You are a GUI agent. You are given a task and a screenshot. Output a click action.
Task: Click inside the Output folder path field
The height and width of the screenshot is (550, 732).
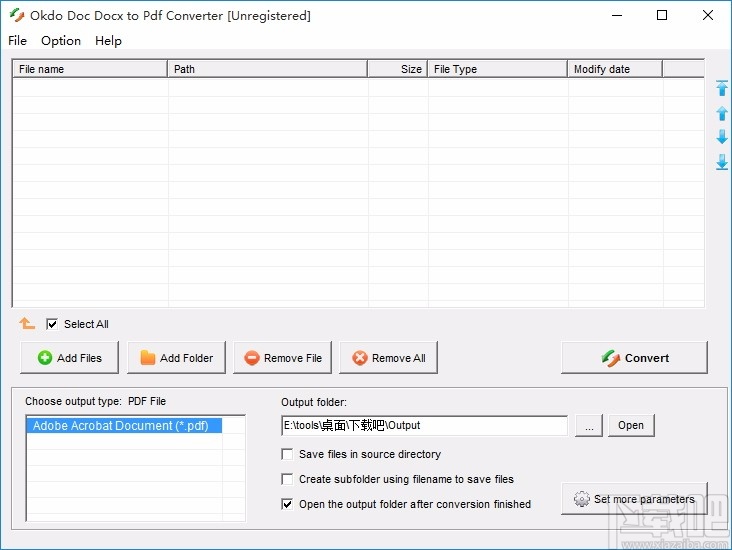[x=424, y=425]
